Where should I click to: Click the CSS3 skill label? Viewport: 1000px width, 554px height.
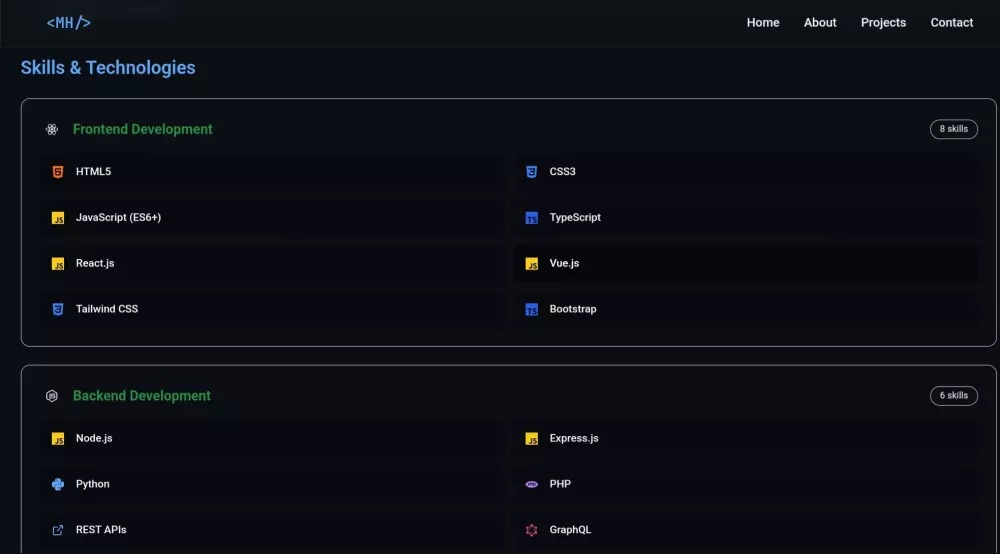click(x=562, y=171)
